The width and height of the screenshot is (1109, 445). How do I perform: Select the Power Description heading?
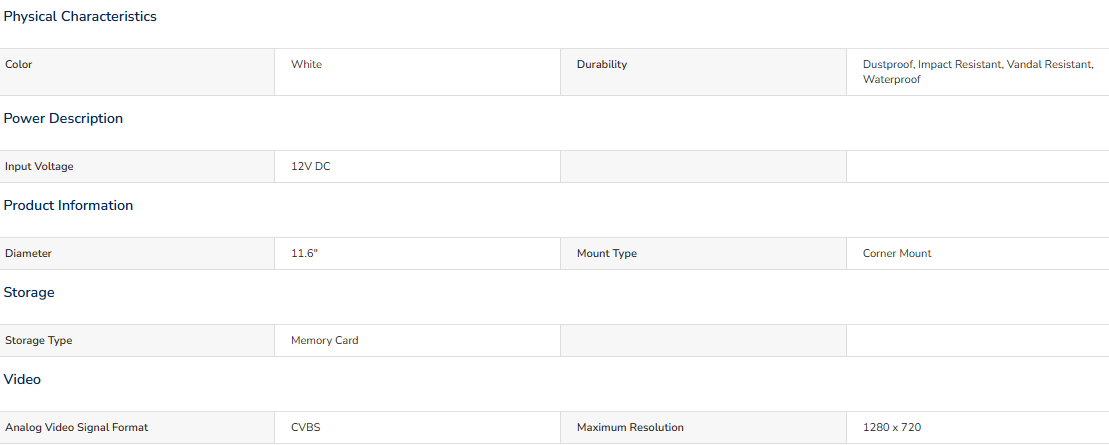(x=63, y=118)
